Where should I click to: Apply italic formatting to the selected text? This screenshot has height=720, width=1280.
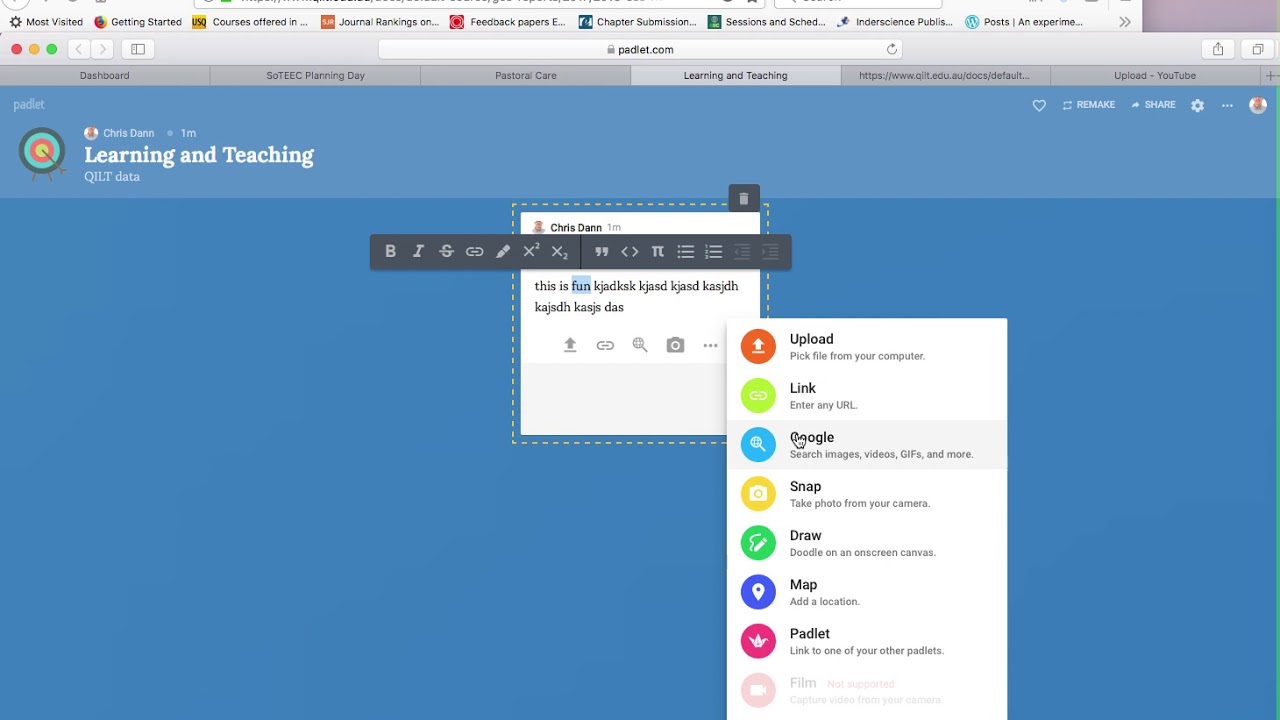(x=419, y=252)
